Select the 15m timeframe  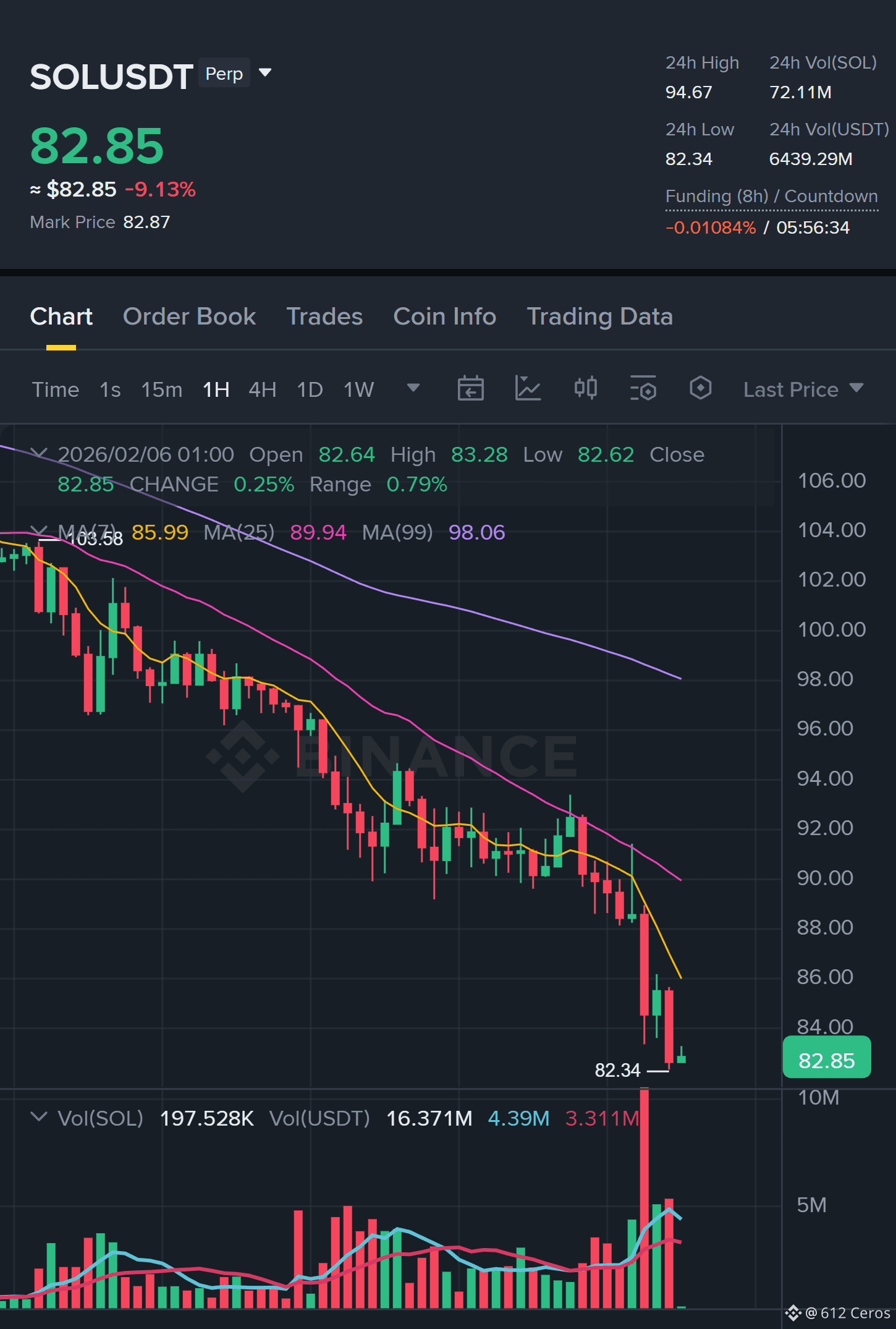tap(161, 389)
